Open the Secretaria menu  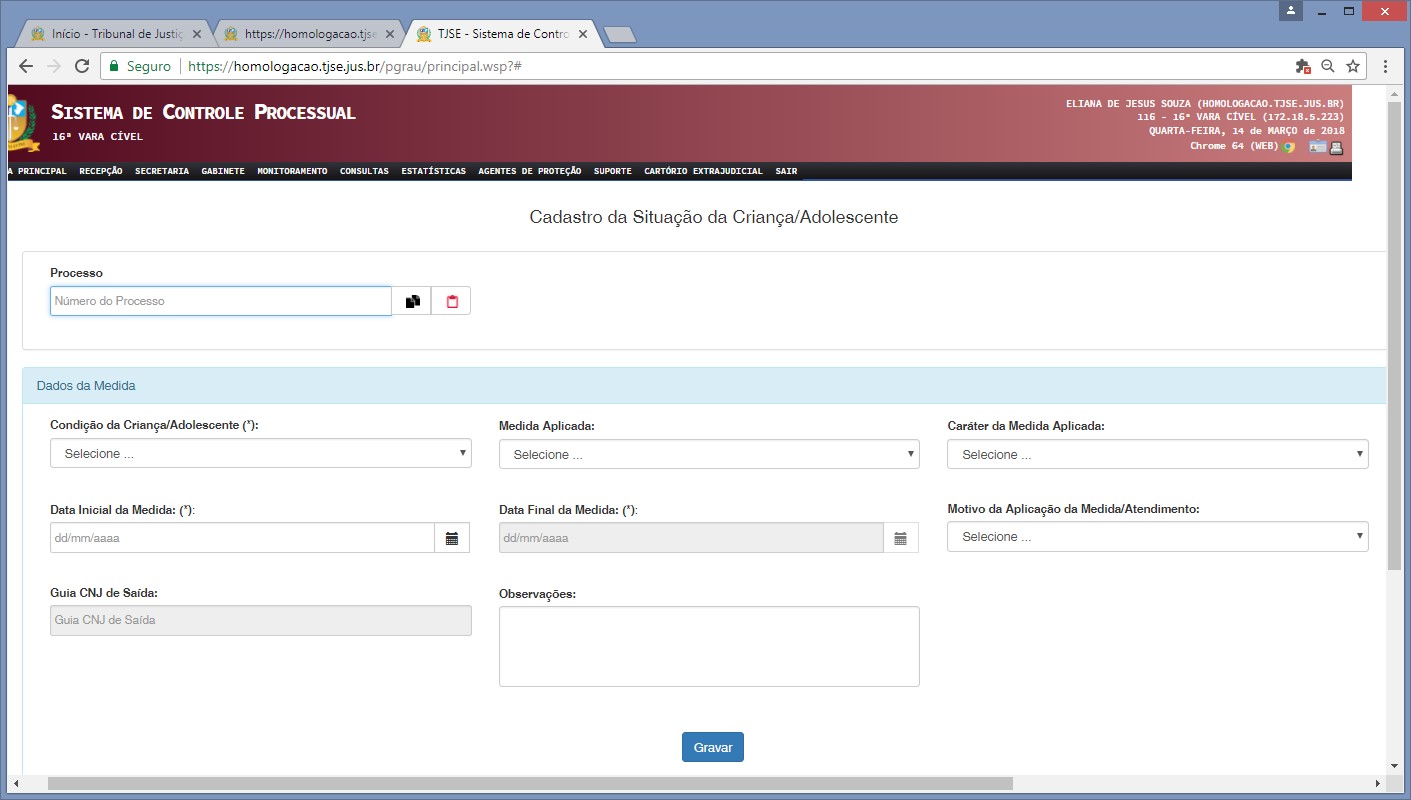(x=162, y=171)
